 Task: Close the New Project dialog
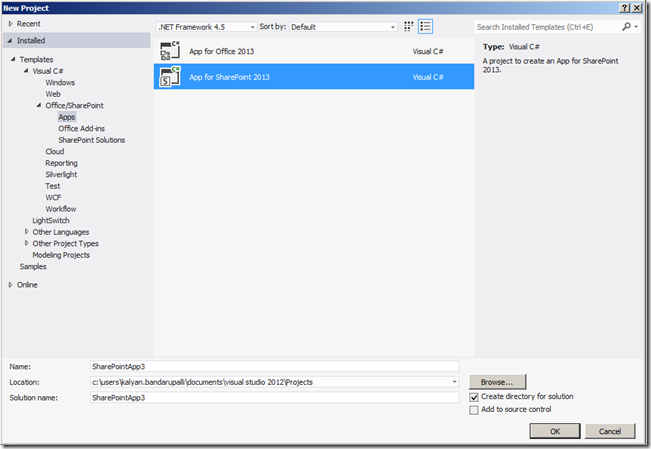point(637,8)
